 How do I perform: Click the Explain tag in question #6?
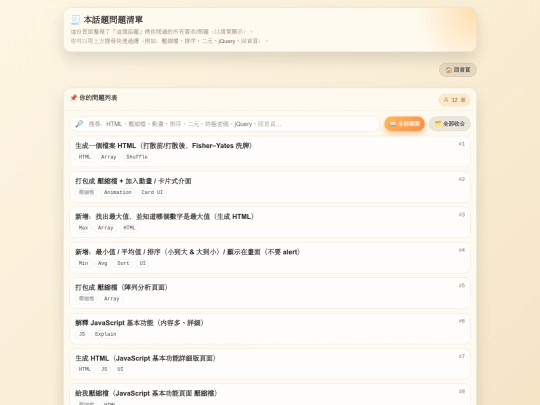pos(105,334)
